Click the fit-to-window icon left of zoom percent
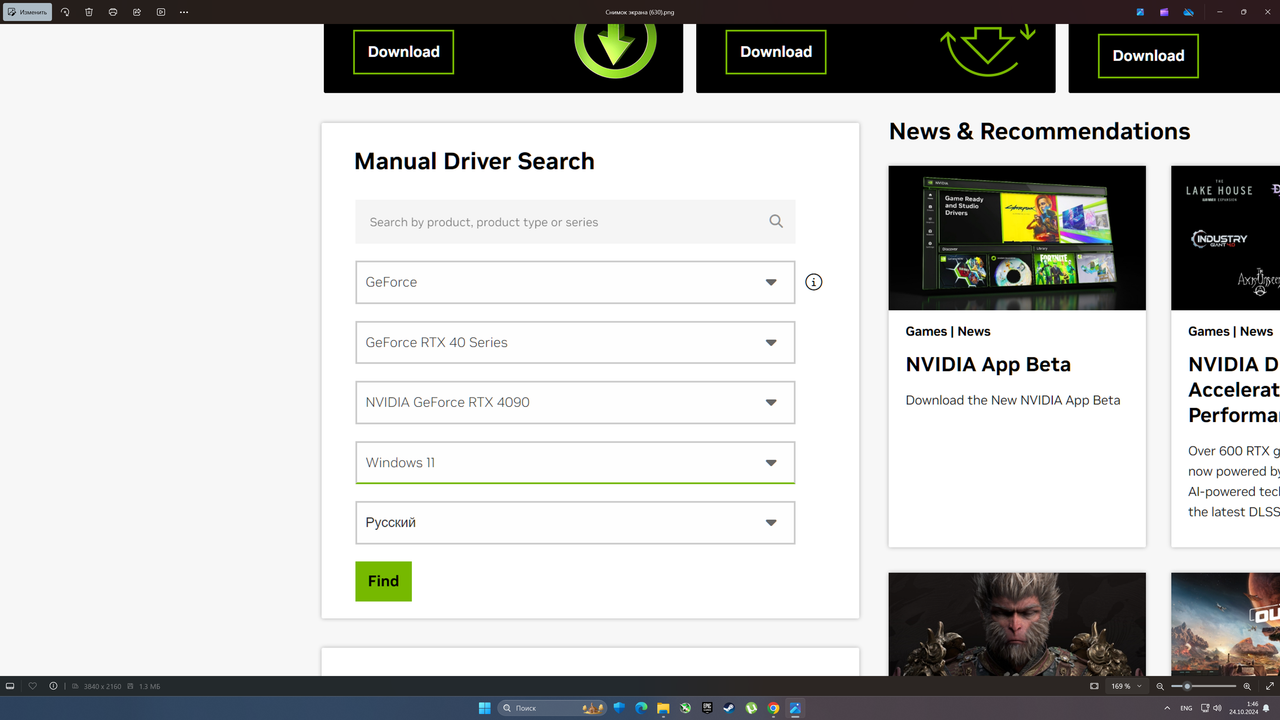1280x720 pixels. (1094, 686)
